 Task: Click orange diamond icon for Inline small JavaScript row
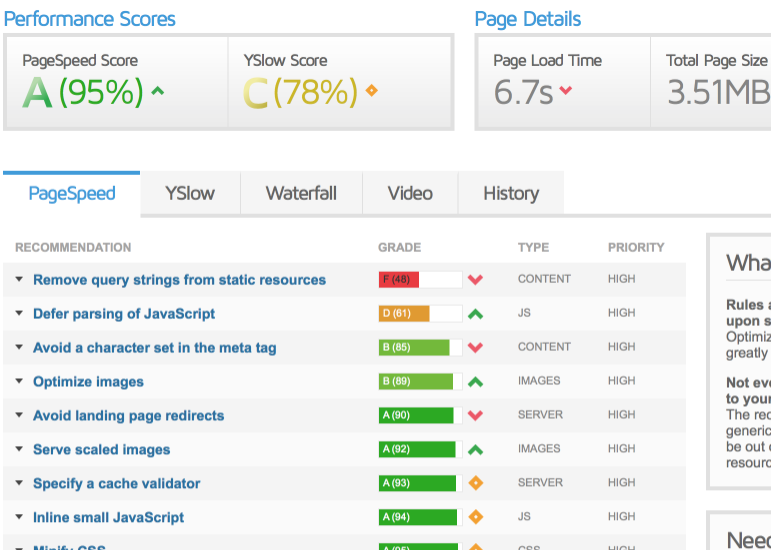coord(475,517)
